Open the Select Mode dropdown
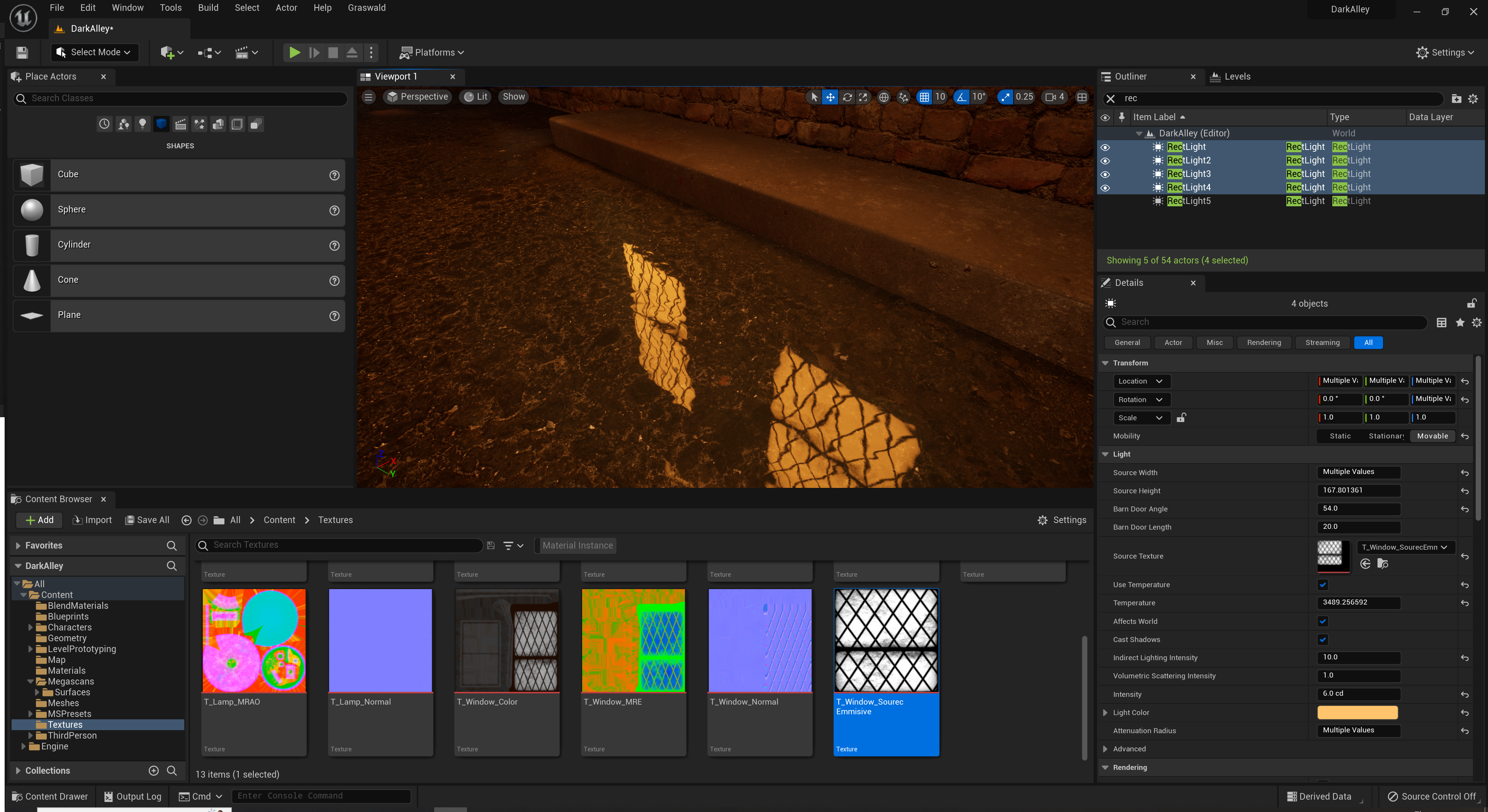The width and height of the screenshot is (1488, 812). (x=95, y=53)
